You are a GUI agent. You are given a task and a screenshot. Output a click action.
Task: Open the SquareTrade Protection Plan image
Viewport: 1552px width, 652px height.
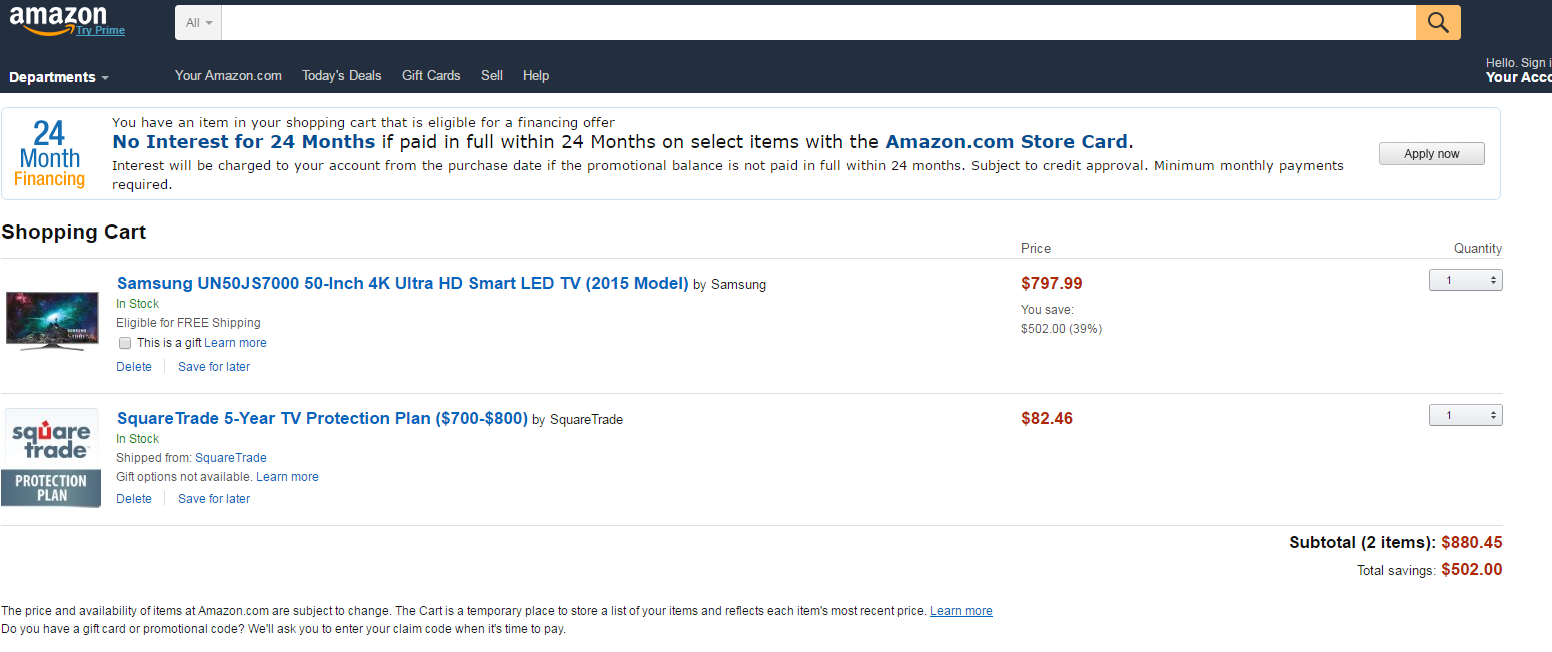51,457
